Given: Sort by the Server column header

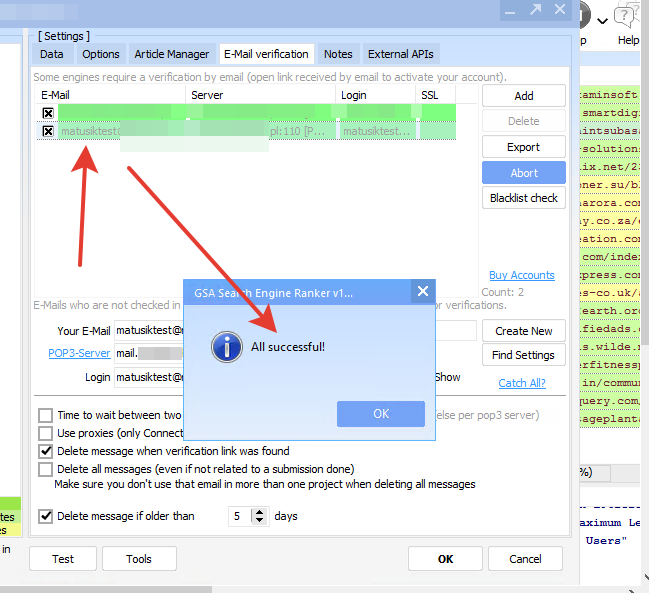Looking at the screenshot, I should click(x=260, y=95).
